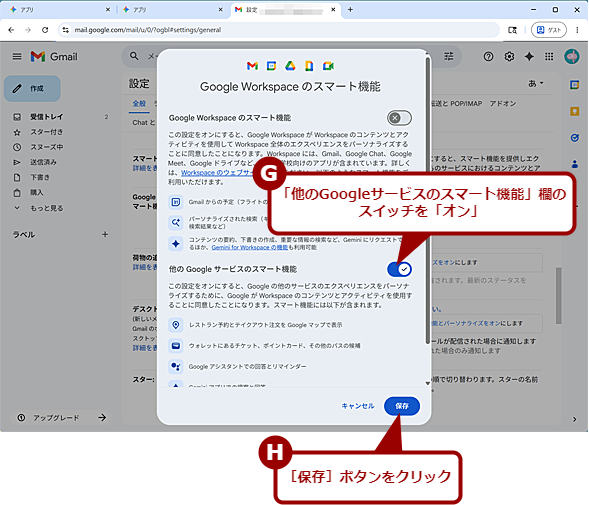Screen dimensions: 589x505
Task: Open the support help question-mark icon
Action: [x=488, y=57]
